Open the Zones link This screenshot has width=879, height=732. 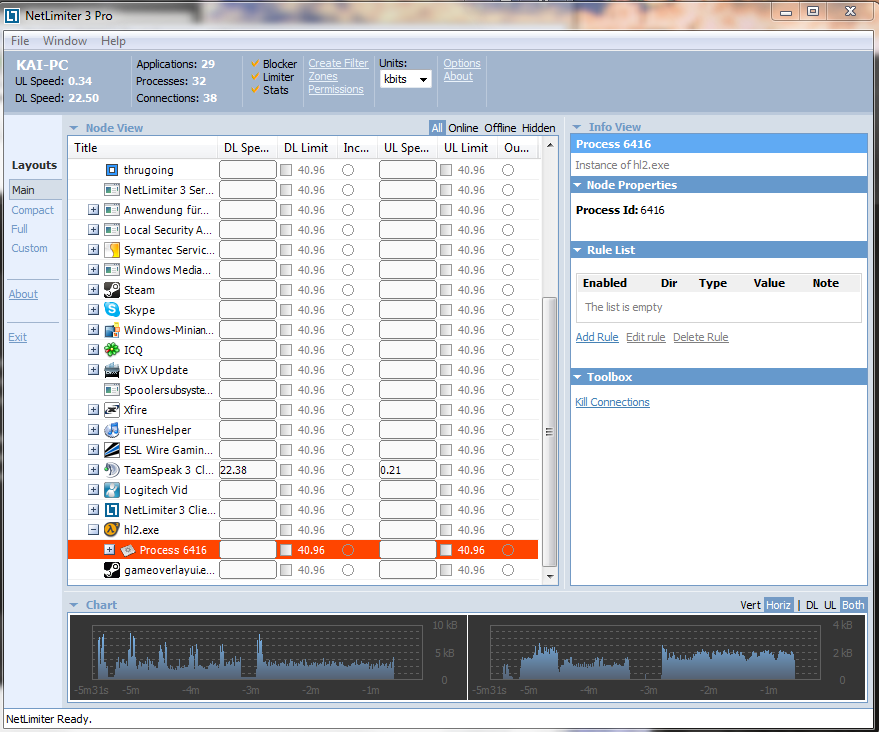[323, 76]
